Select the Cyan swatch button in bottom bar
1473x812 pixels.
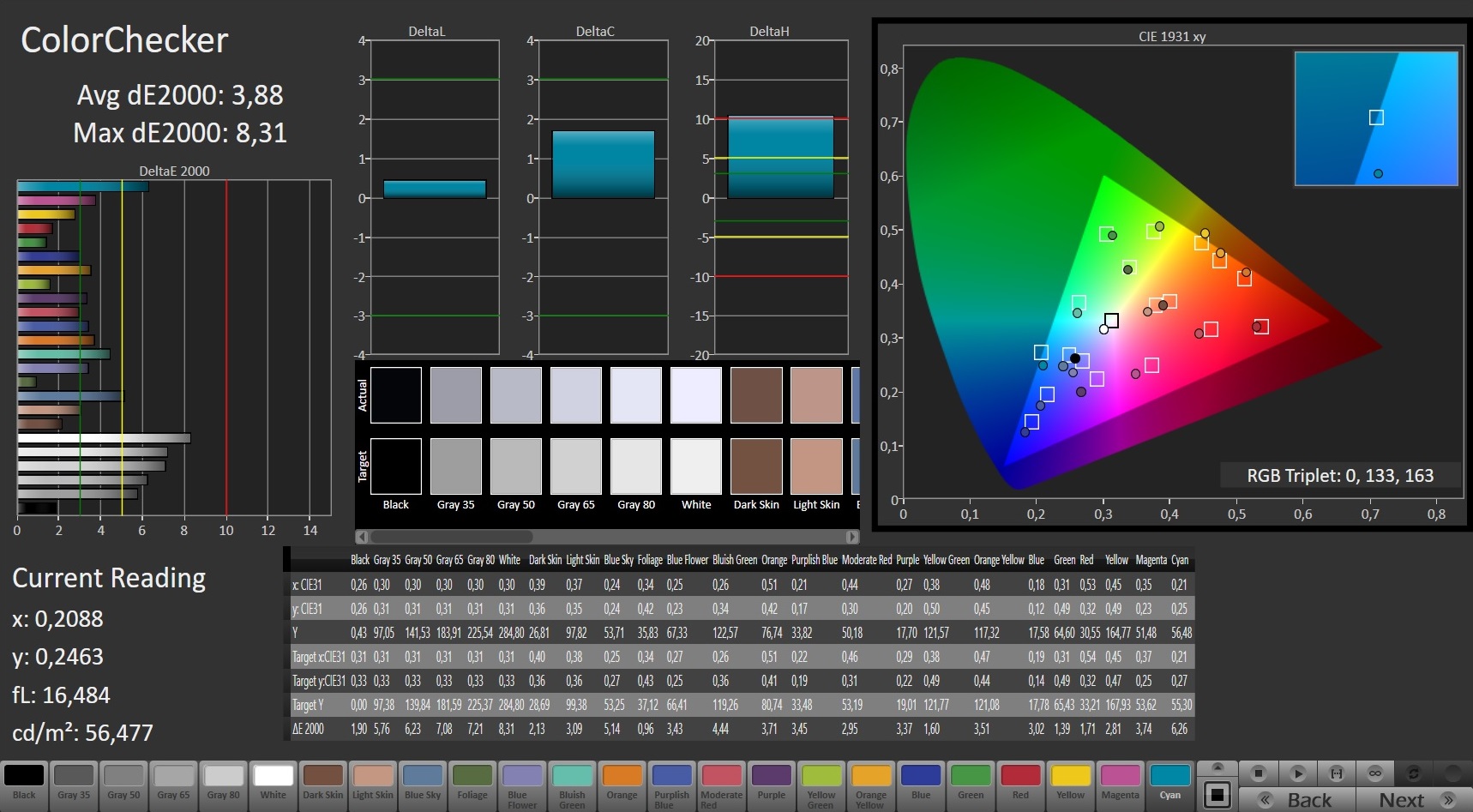pyautogui.click(x=1170, y=785)
